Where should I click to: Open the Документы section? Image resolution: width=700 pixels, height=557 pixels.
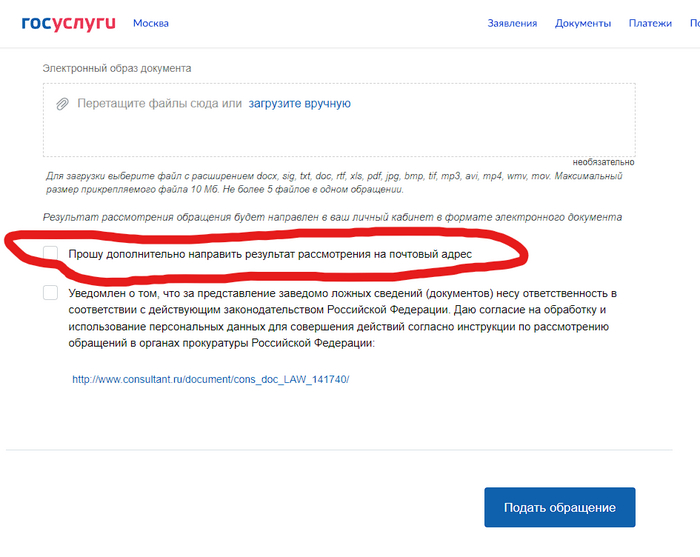click(583, 23)
